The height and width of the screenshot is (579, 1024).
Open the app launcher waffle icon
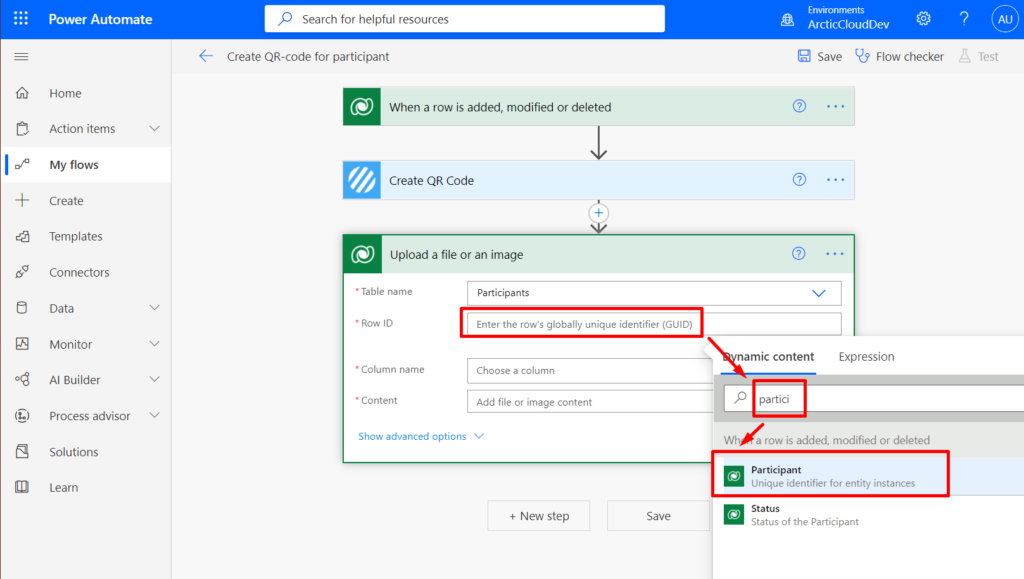pyautogui.click(x=21, y=19)
